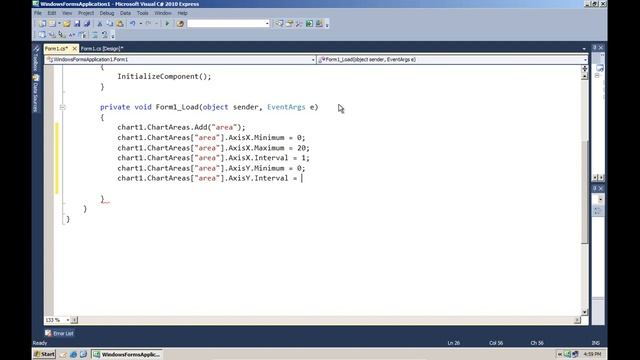Click the Undo arrow icon
Screen dimensions: 640x360
point(133,24)
